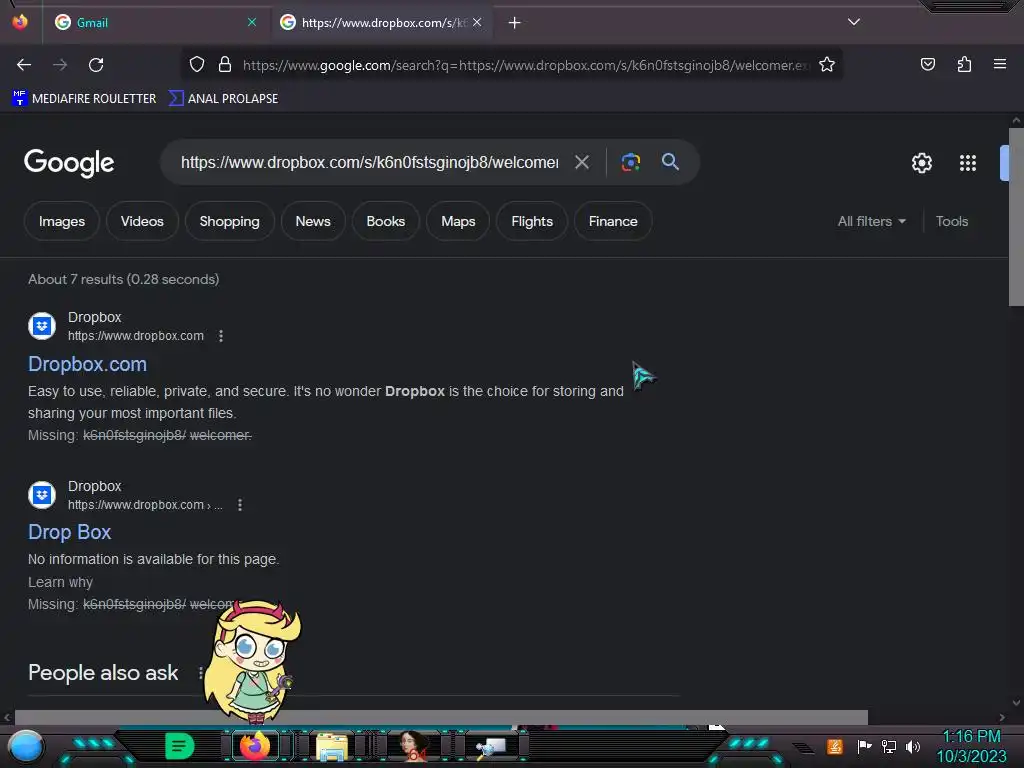This screenshot has width=1024, height=768.
Task: Open the green notes app in taskbar
Action: coord(179,746)
